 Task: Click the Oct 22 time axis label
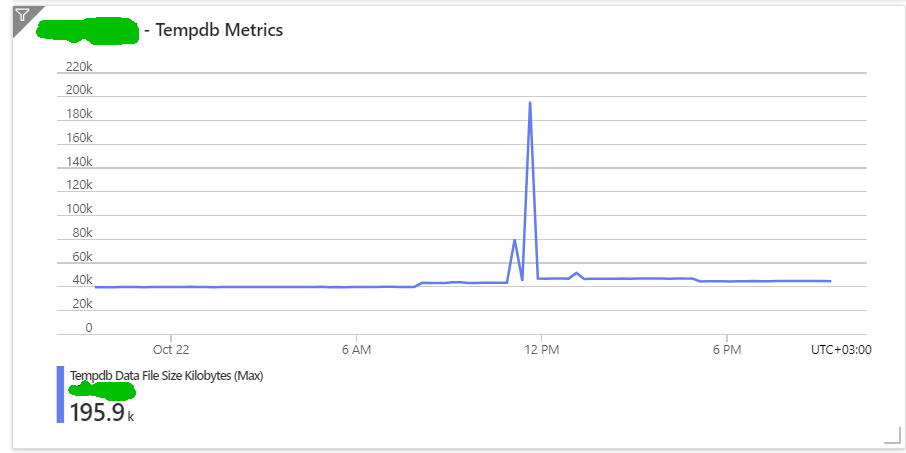click(x=171, y=349)
